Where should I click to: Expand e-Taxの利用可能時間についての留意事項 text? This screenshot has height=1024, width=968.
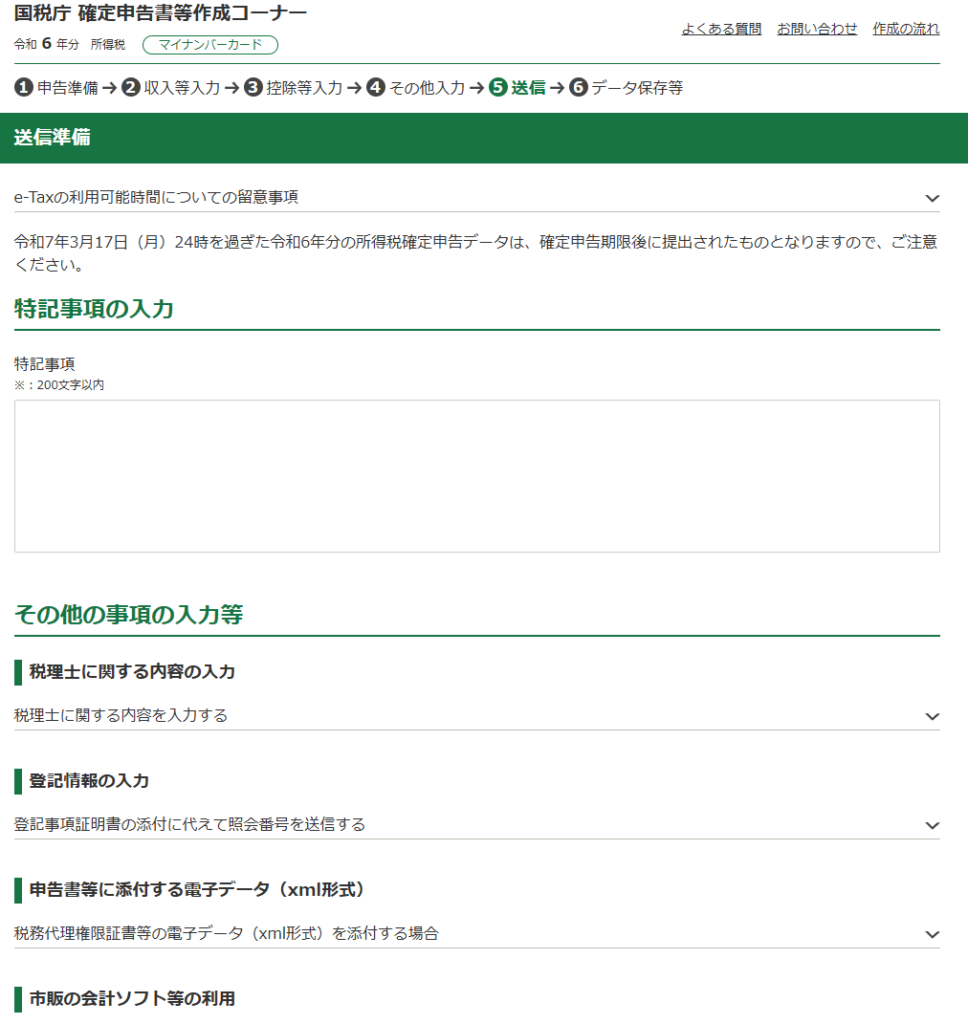click(156, 197)
